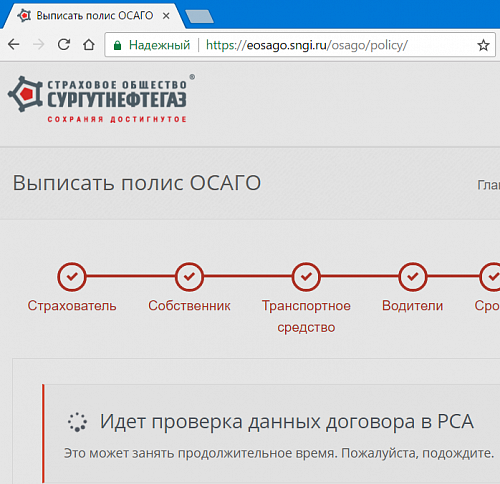Click the Пожалуйста, подождите message text
This screenshot has height=484, width=500.
click(417, 453)
